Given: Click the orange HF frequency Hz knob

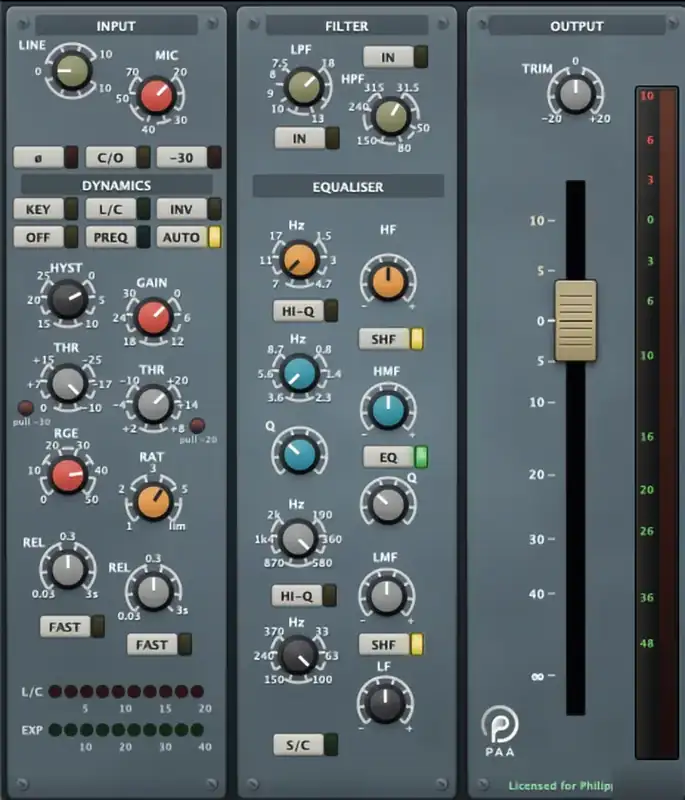Looking at the screenshot, I should coord(299,260).
